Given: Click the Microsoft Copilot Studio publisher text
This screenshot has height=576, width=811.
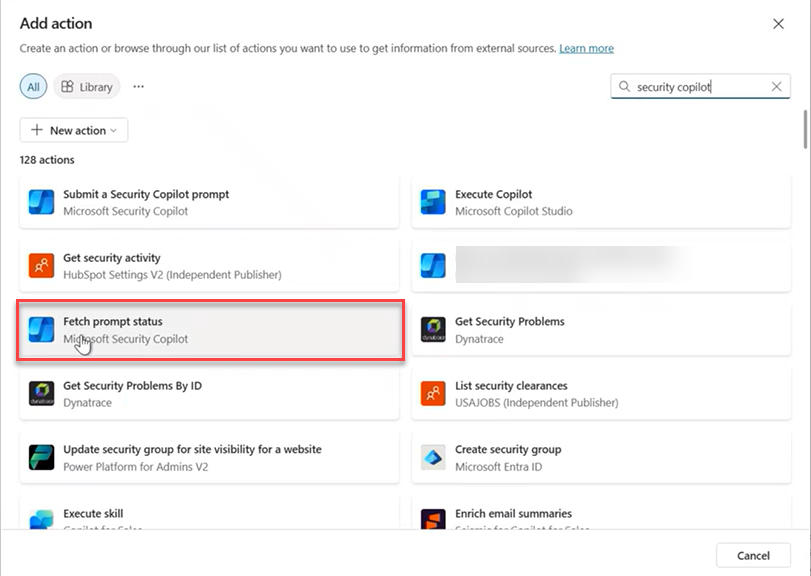Looking at the screenshot, I should (x=514, y=211).
